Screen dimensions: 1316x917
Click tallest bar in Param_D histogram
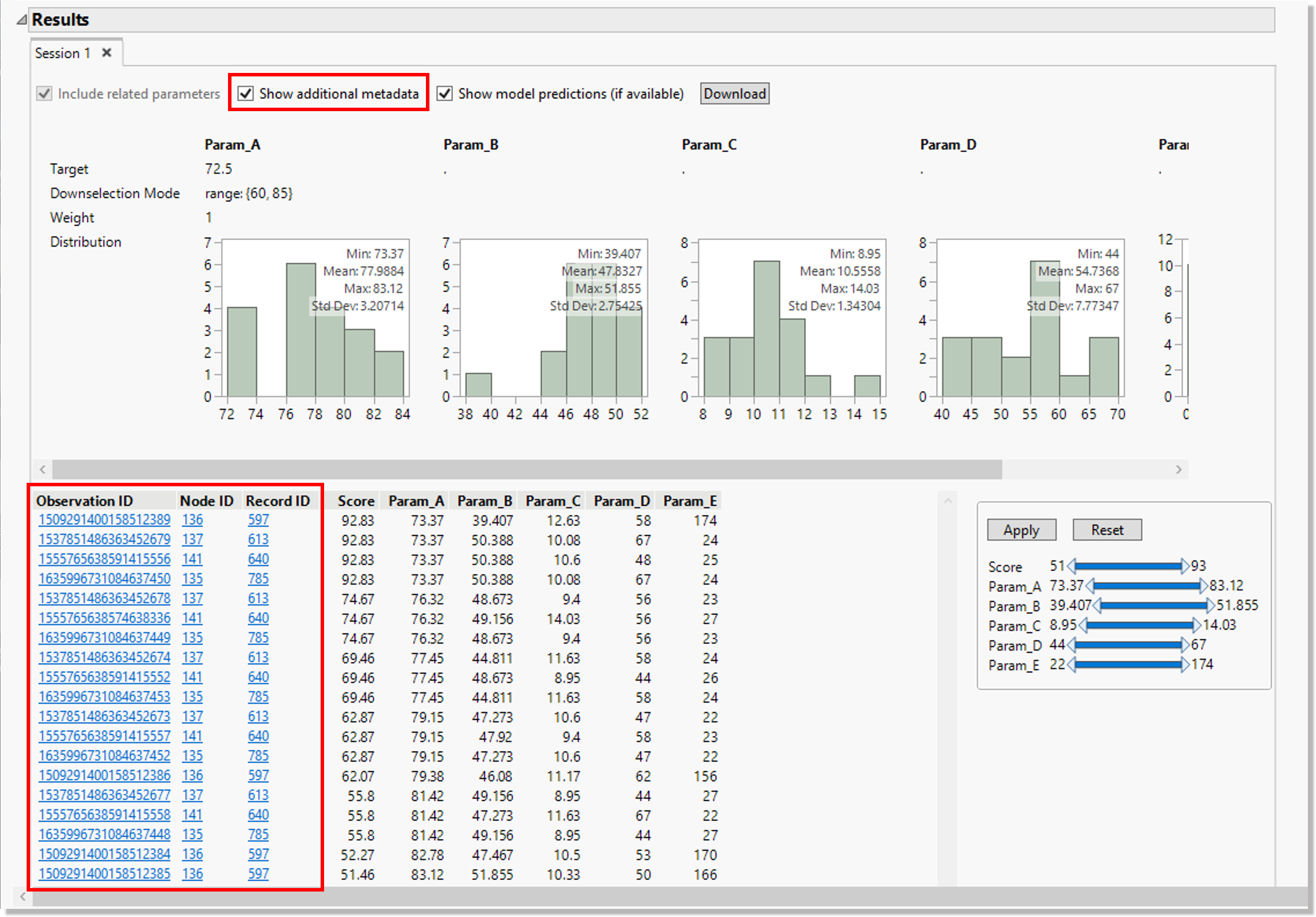(x=1045, y=329)
